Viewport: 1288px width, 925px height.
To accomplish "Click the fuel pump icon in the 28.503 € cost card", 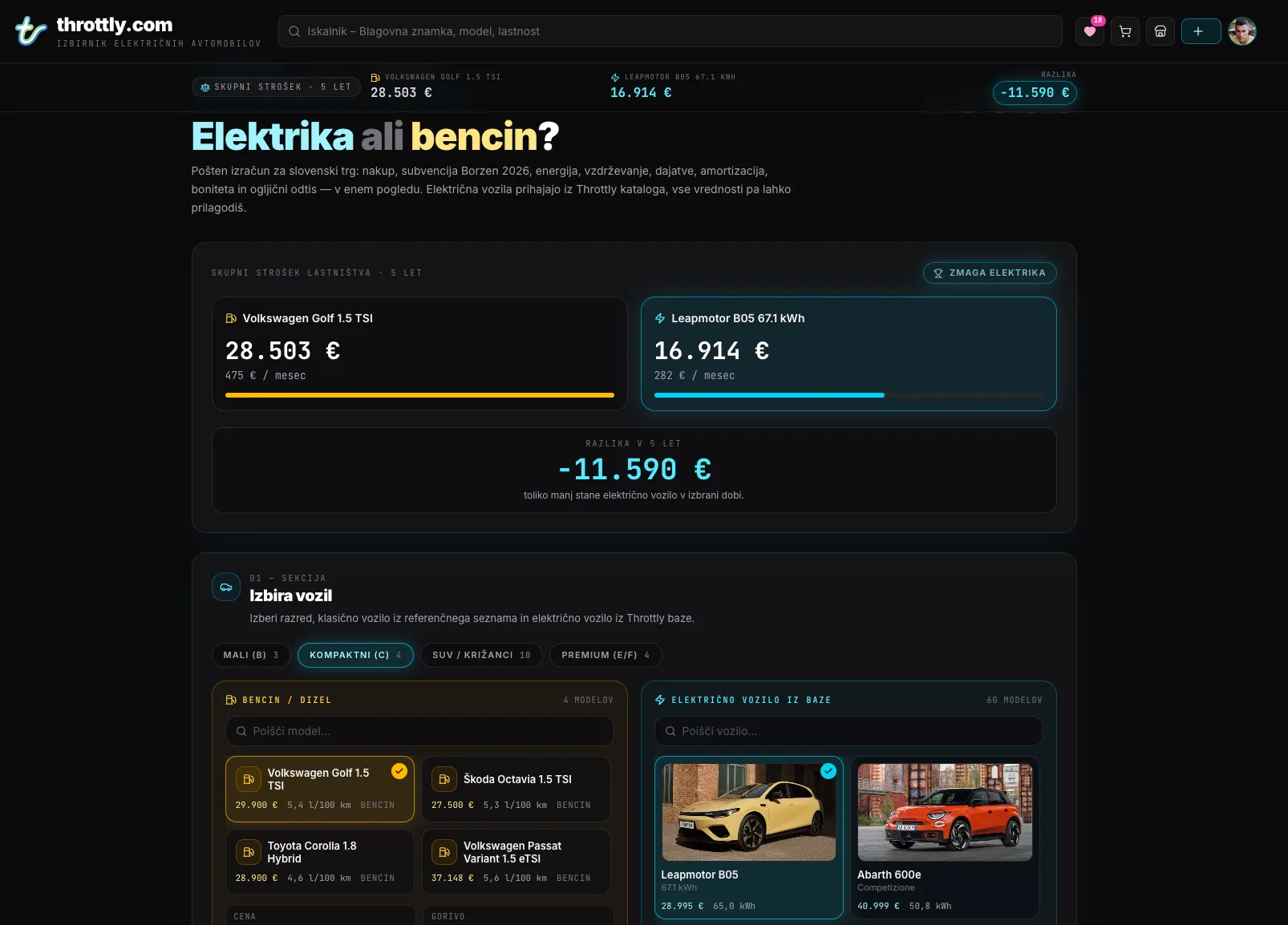I will pyautogui.click(x=231, y=318).
